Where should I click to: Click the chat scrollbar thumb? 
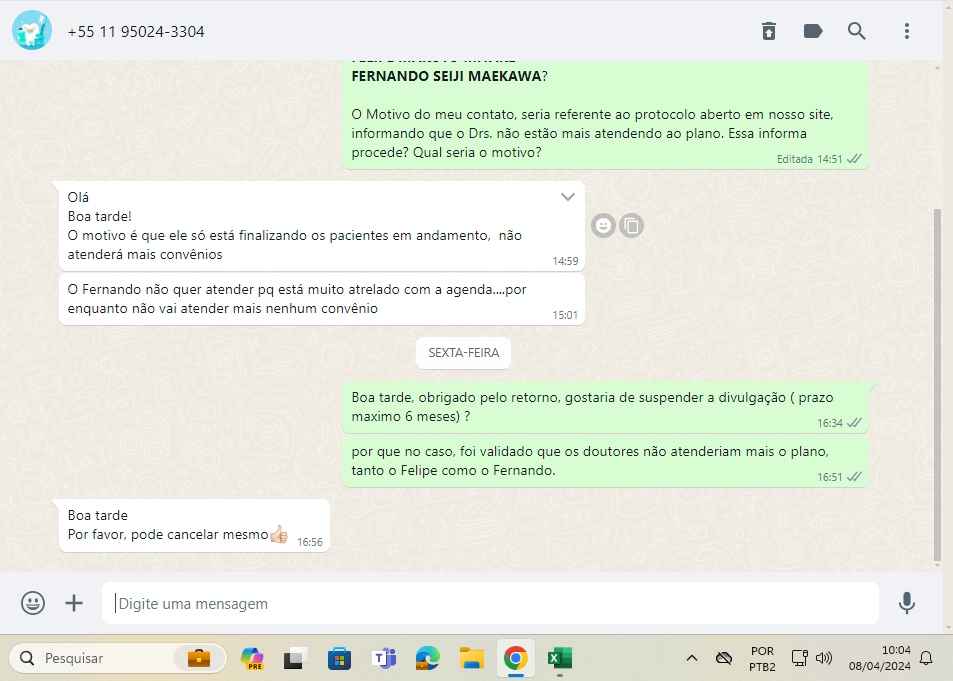pyautogui.click(x=937, y=380)
